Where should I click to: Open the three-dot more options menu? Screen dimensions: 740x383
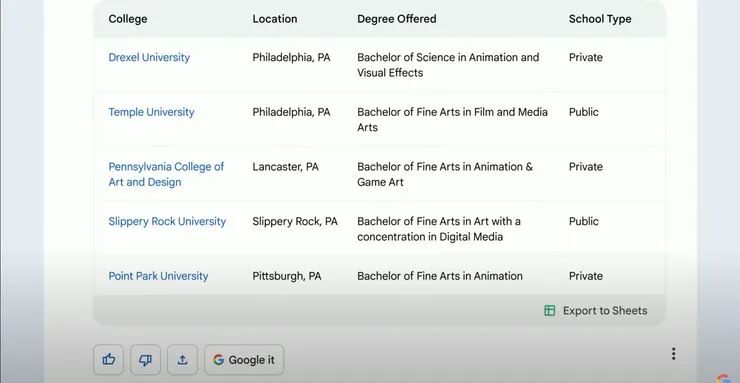673,354
